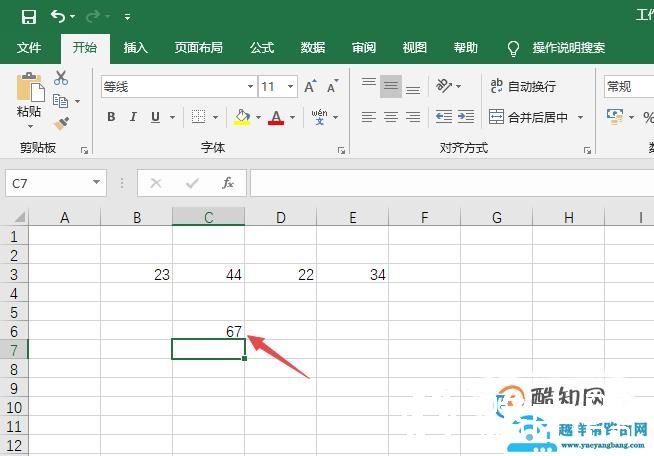Screen dimensions: 654x456
Task: Select row 6 header
Action: point(14,331)
